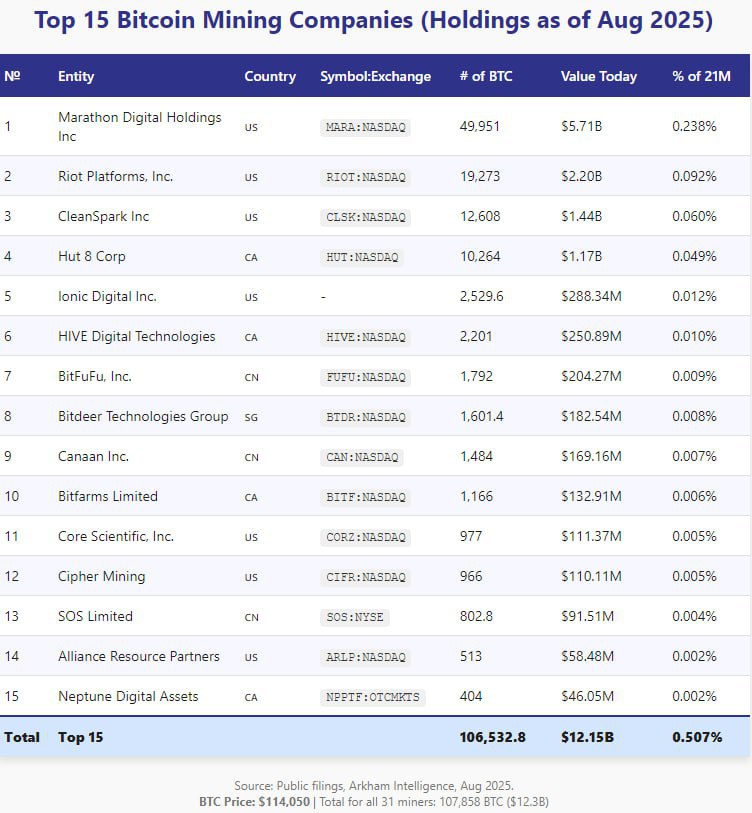Click the $1.44B value cell

click(x=581, y=216)
